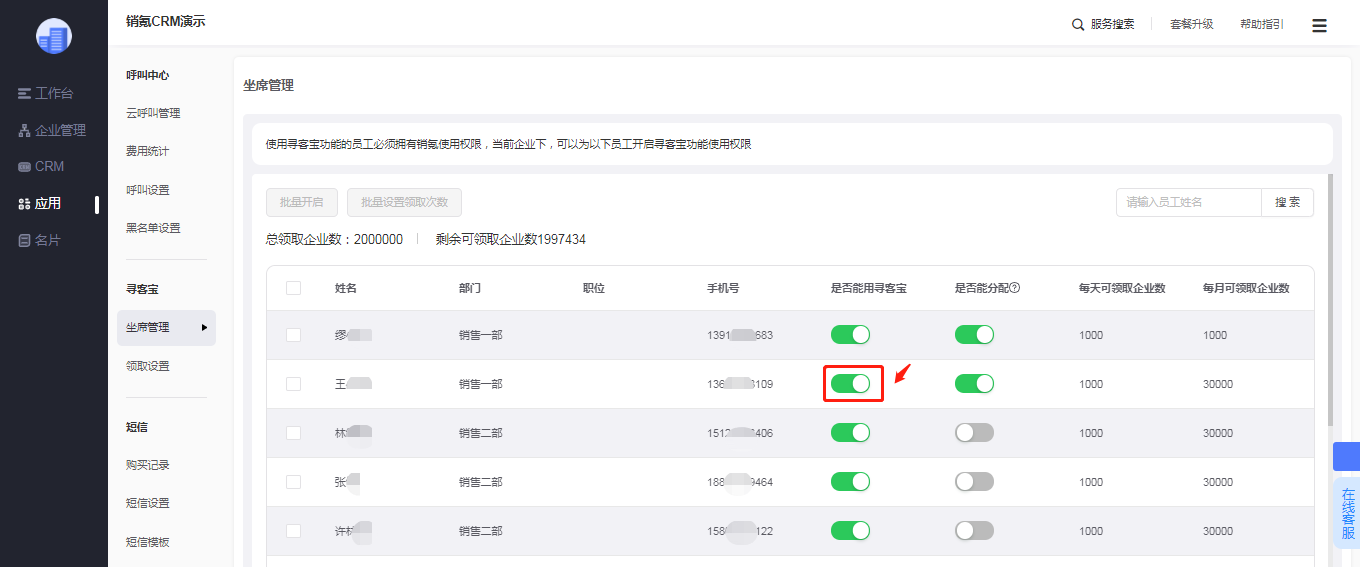Click the vertical scrollbar of the table
Screen dimensions: 1360x567
pos(1329,300)
